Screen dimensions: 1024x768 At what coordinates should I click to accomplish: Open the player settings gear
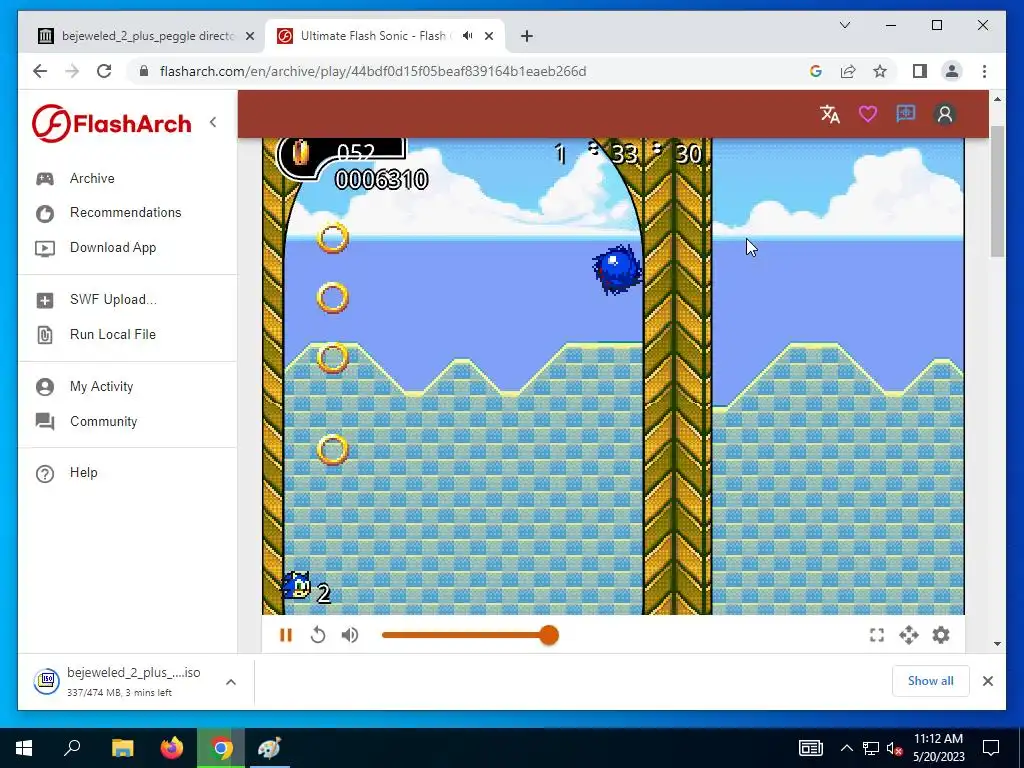click(940, 635)
